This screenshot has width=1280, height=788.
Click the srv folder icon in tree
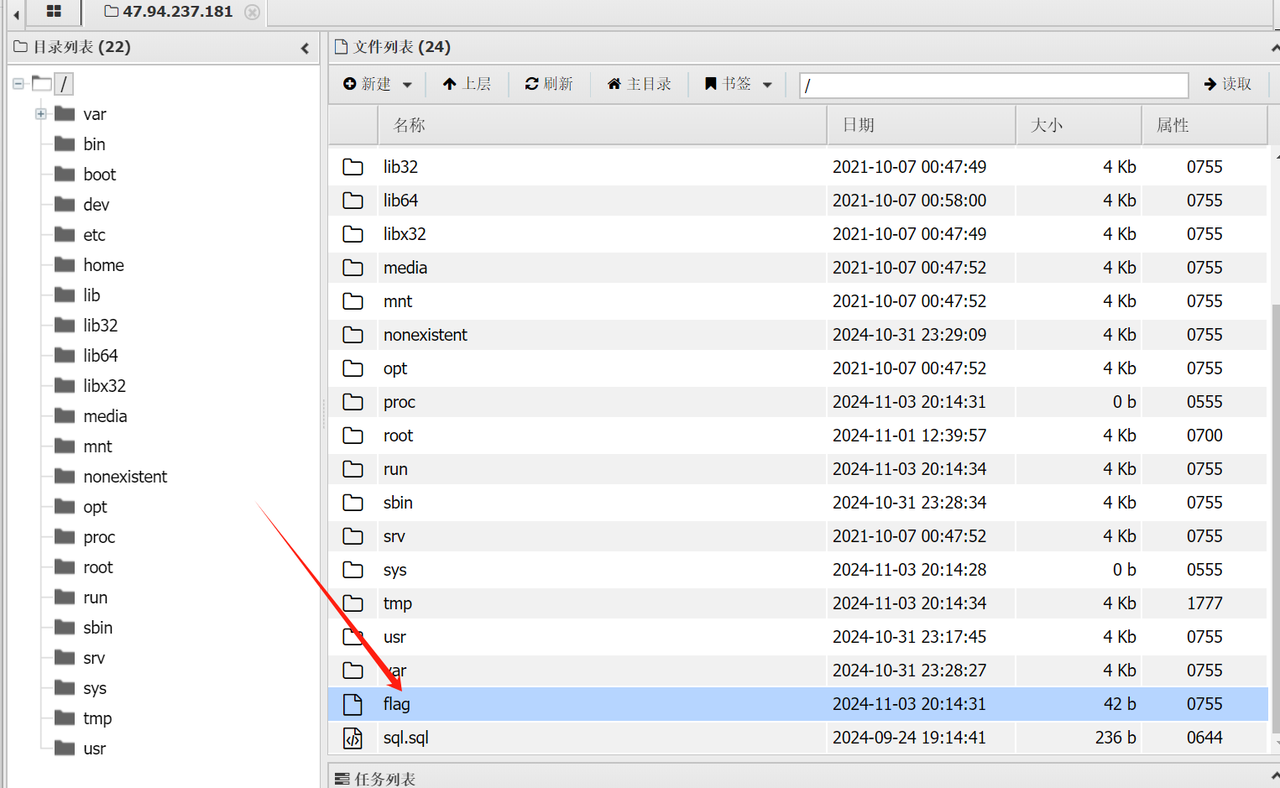65,657
